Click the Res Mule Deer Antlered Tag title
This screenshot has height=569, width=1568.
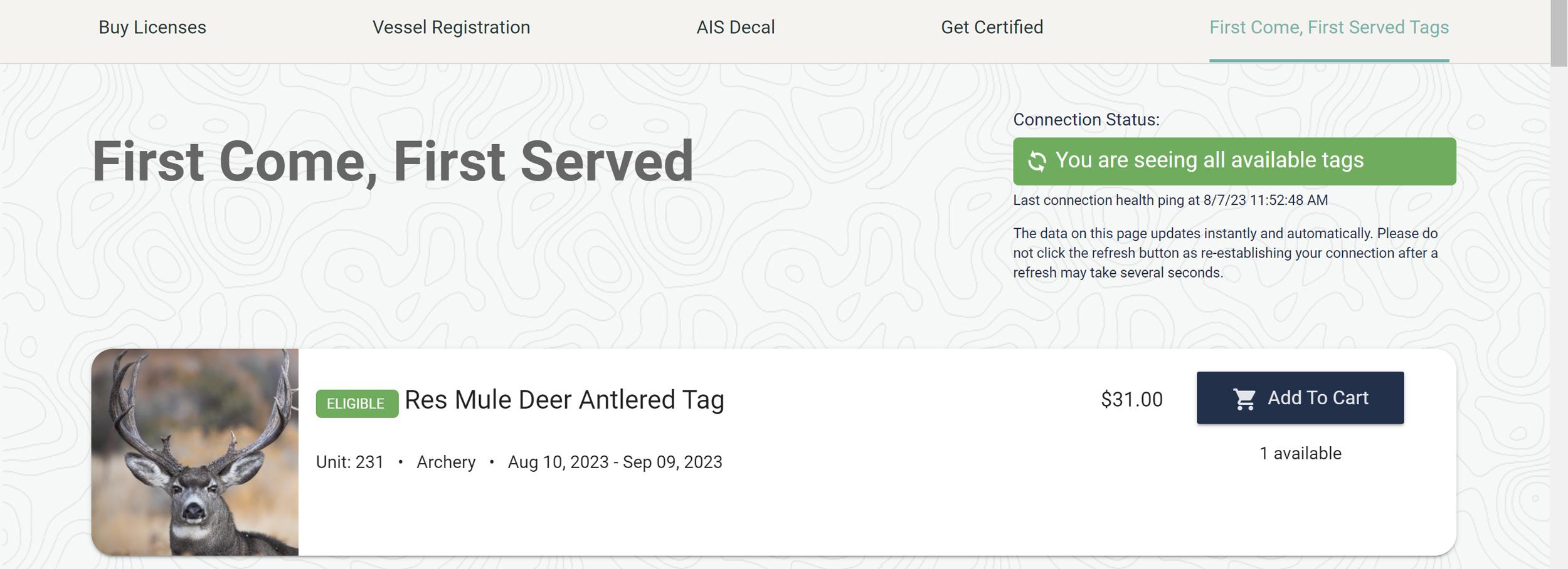coord(564,399)
